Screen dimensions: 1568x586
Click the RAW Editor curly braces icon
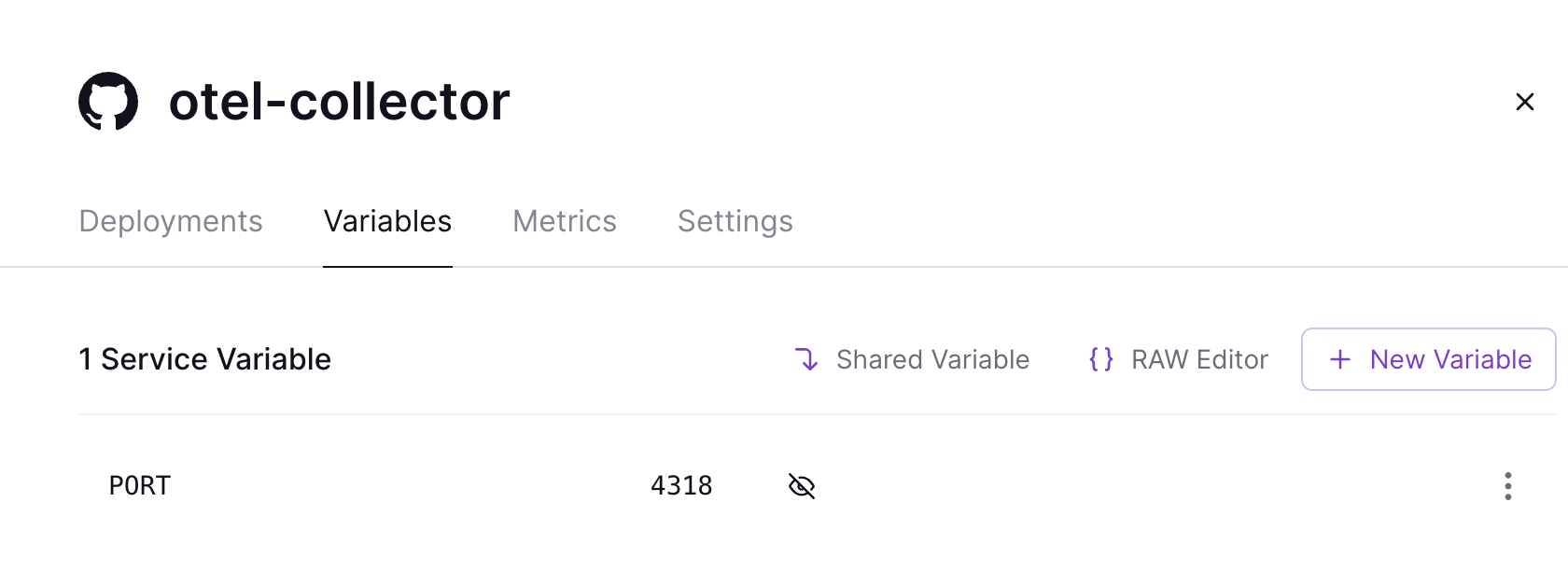tap(1101, 359)
